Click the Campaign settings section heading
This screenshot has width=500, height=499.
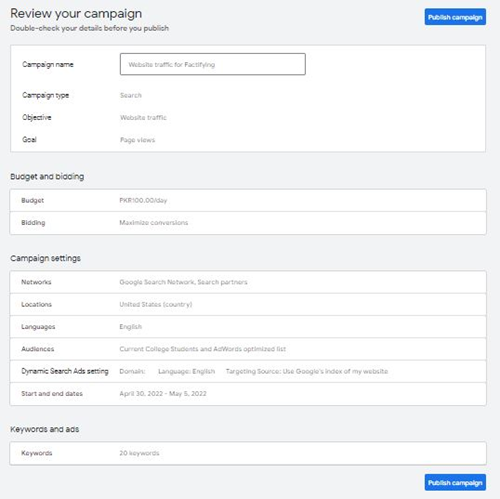[45, 258]
